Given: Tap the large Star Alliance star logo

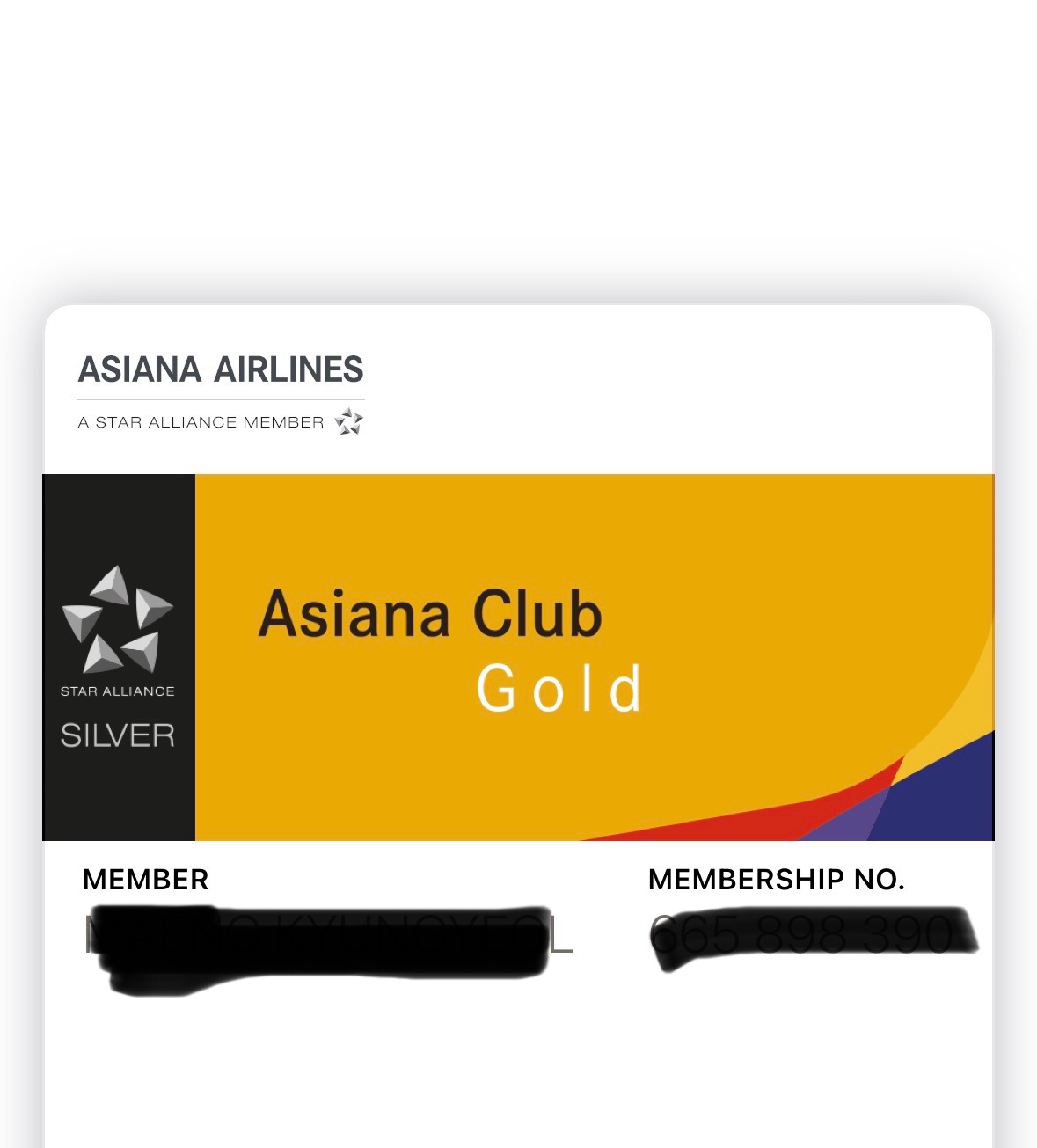Looking at the screenshot, I should coord(118,620).
